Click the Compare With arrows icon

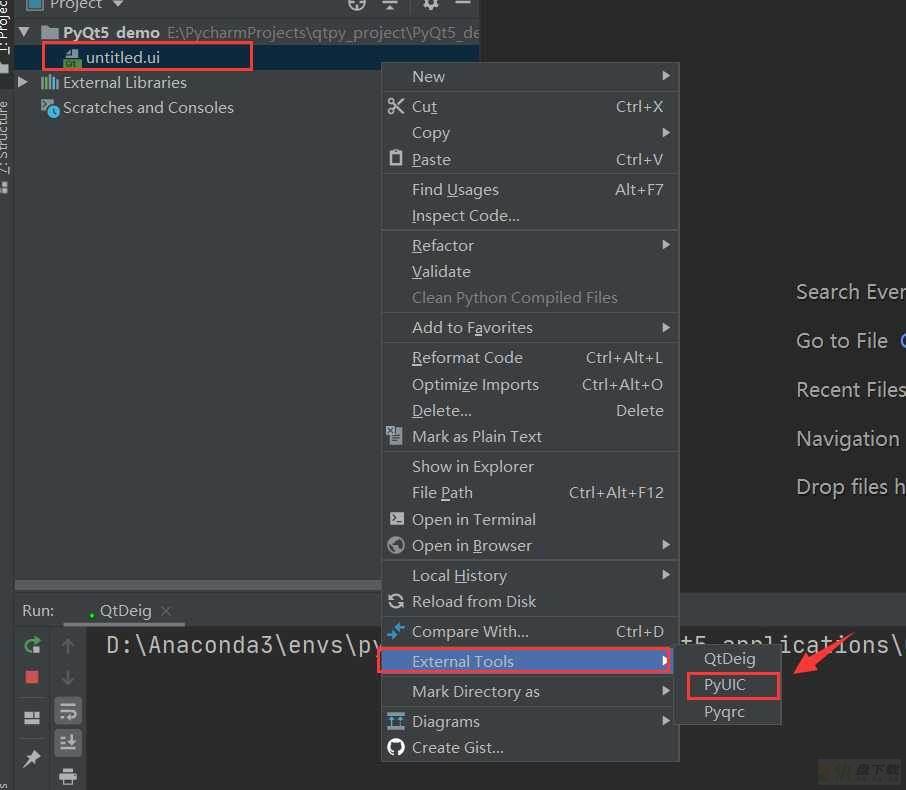(396, 630)
